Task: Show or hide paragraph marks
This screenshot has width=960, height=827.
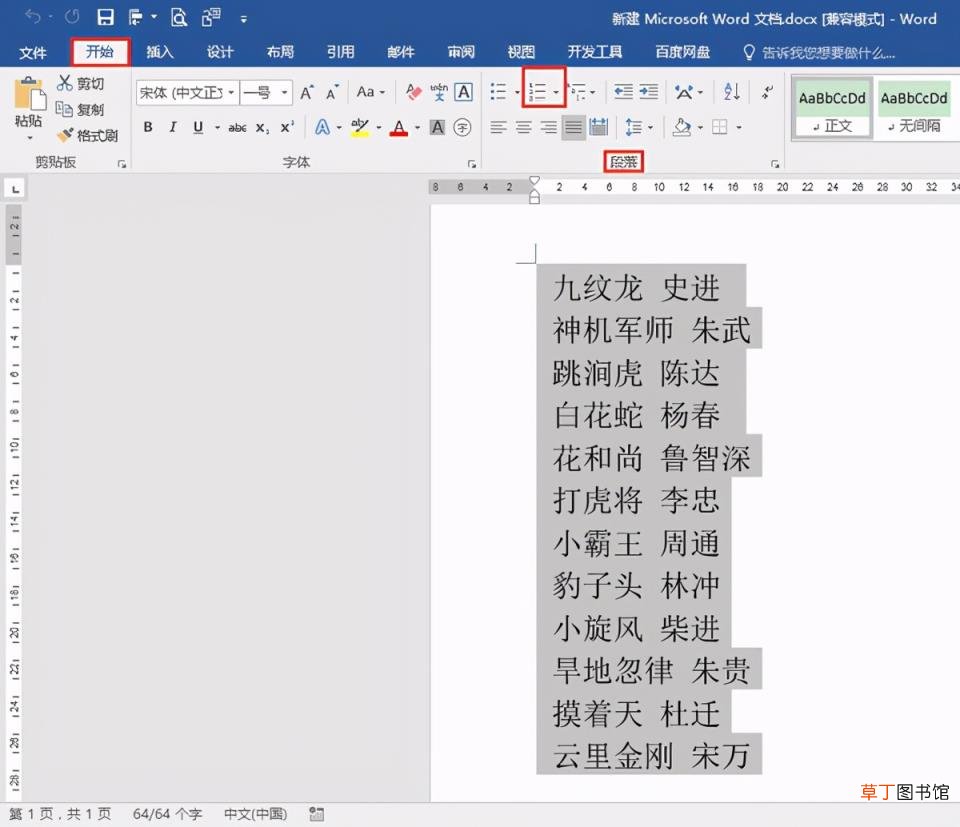Action: (x=767, y=92)
